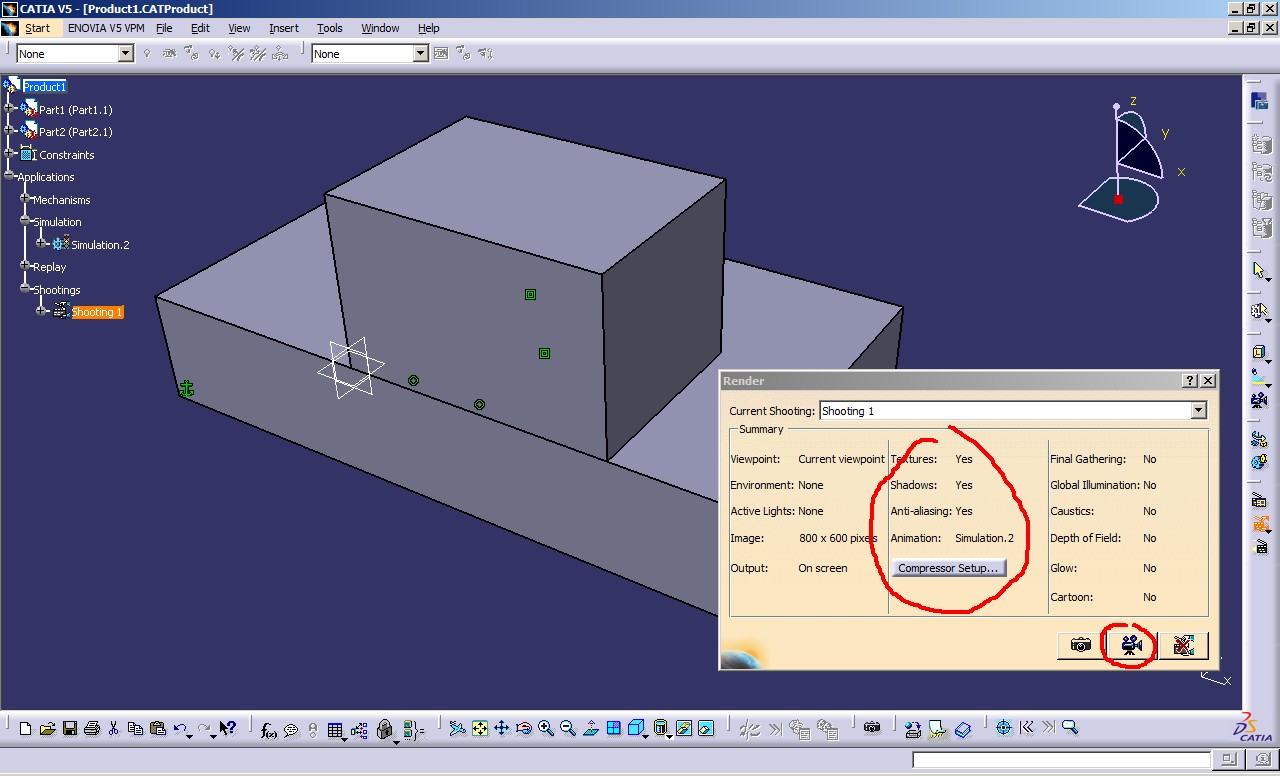Screen dimensions: 1280x776
Task: Expand the Simulation.2 tree node
Action: coord(41,244)
